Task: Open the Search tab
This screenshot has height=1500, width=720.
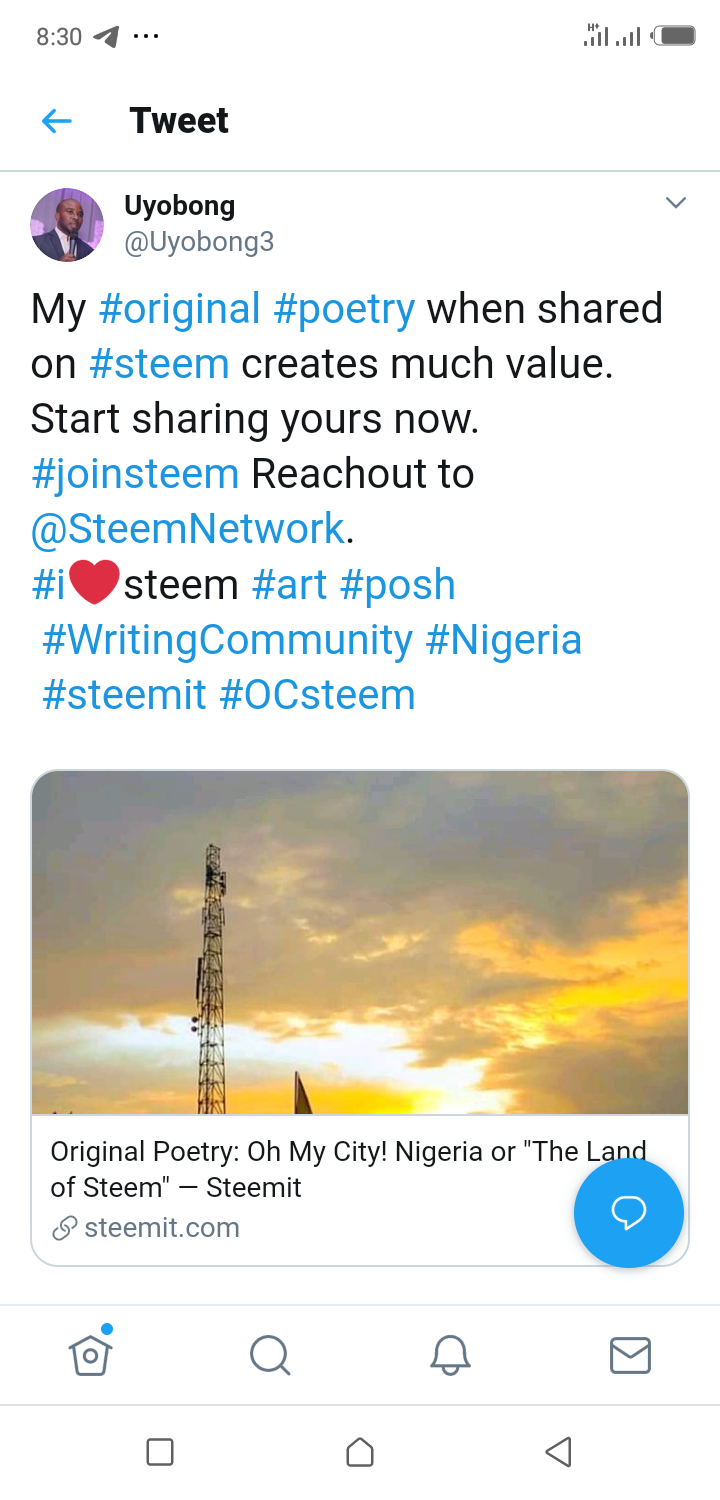Action: (270, 1356)
